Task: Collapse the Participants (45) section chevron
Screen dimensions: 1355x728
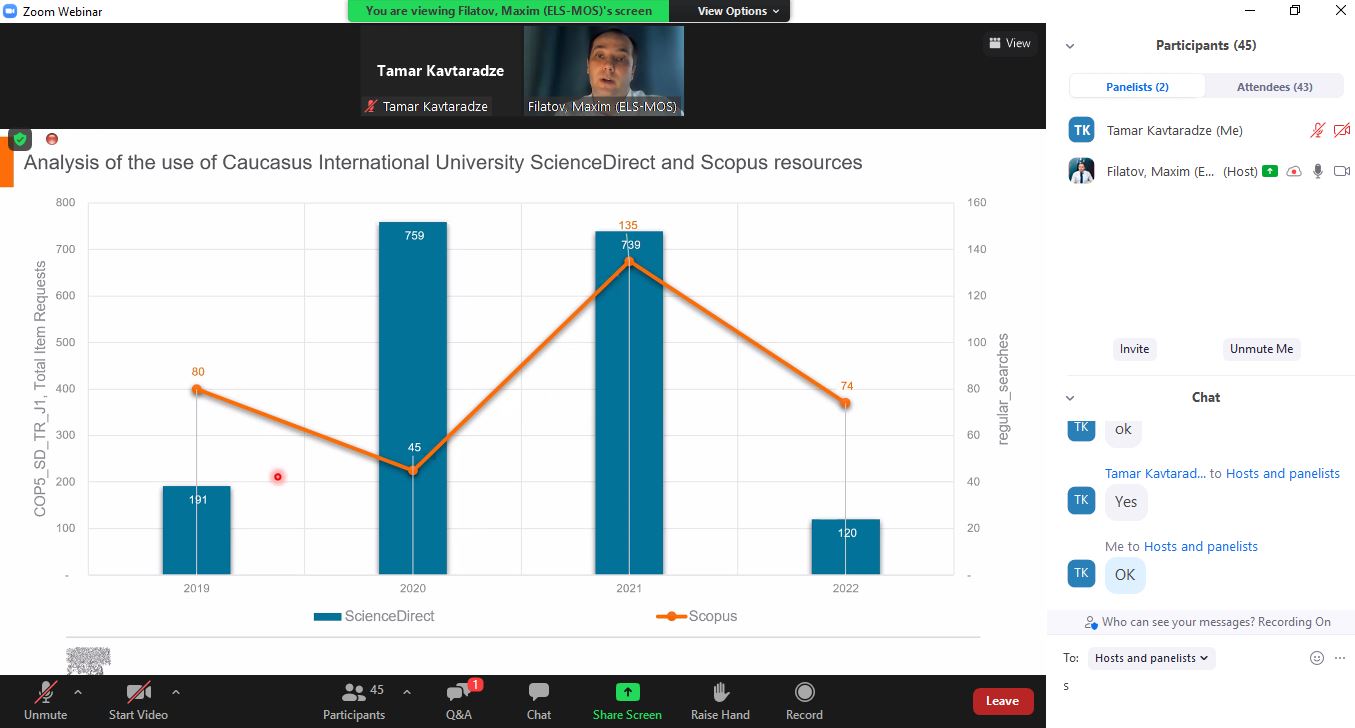Action: point(1070,46)
